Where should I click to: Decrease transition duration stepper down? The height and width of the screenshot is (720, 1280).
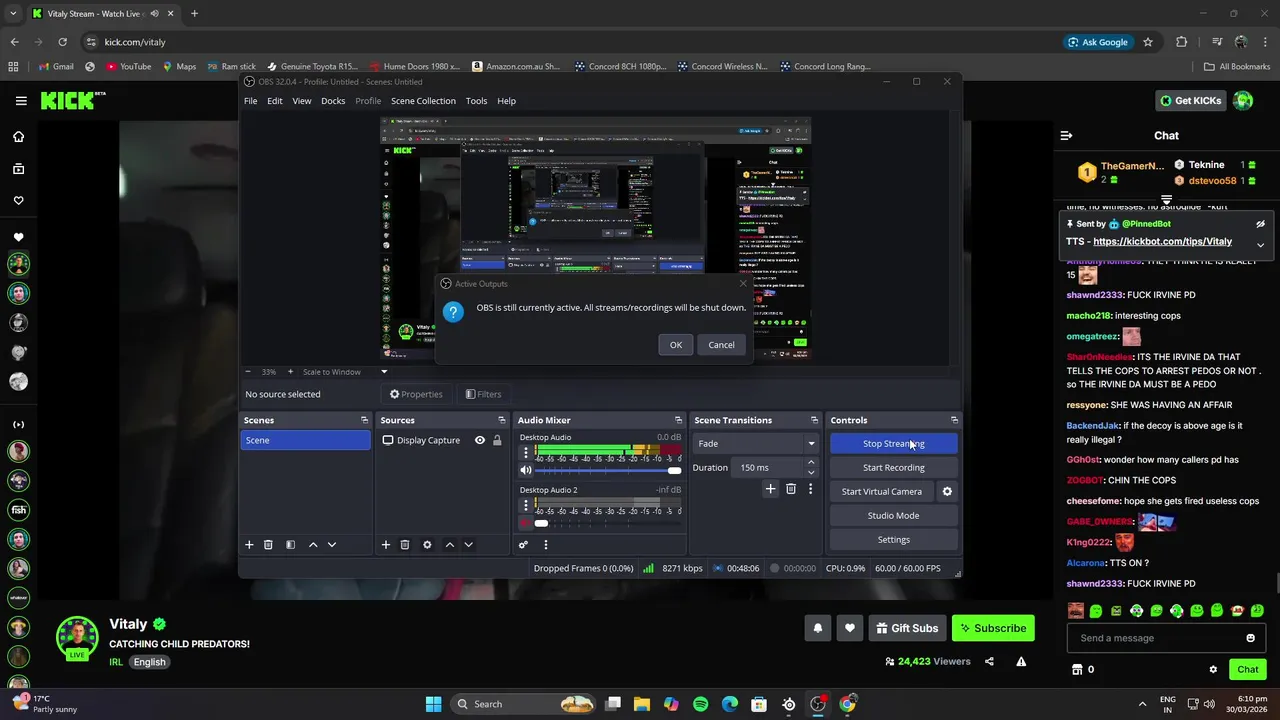tap(811, 472)
